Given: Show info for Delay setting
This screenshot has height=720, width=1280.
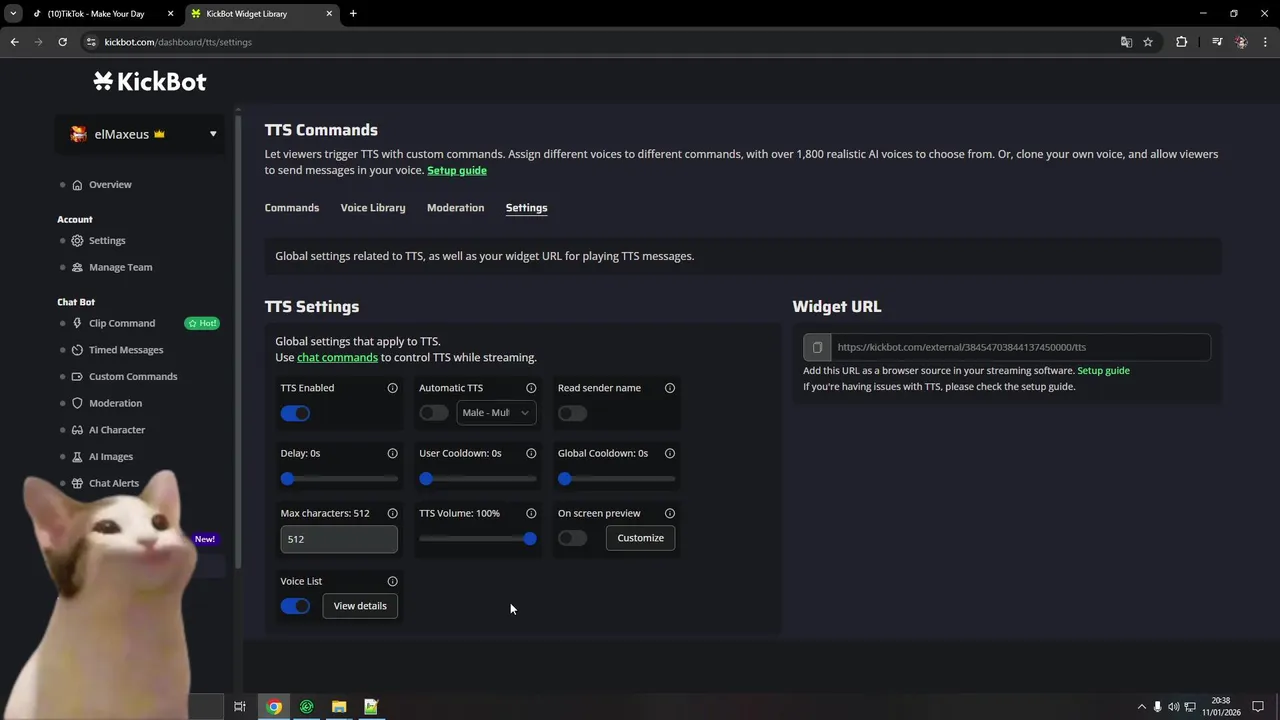Looking at the screenshot, I should [392, 453].
